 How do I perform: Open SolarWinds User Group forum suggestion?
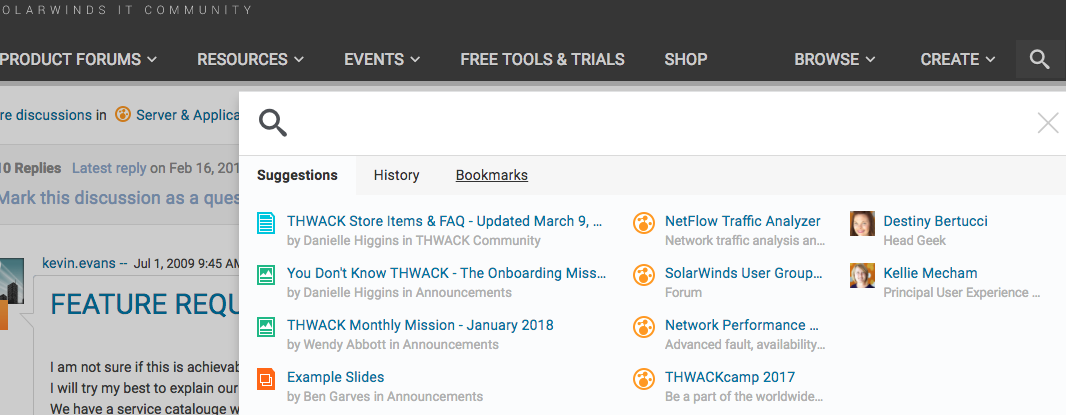click(x=744, y=273)
